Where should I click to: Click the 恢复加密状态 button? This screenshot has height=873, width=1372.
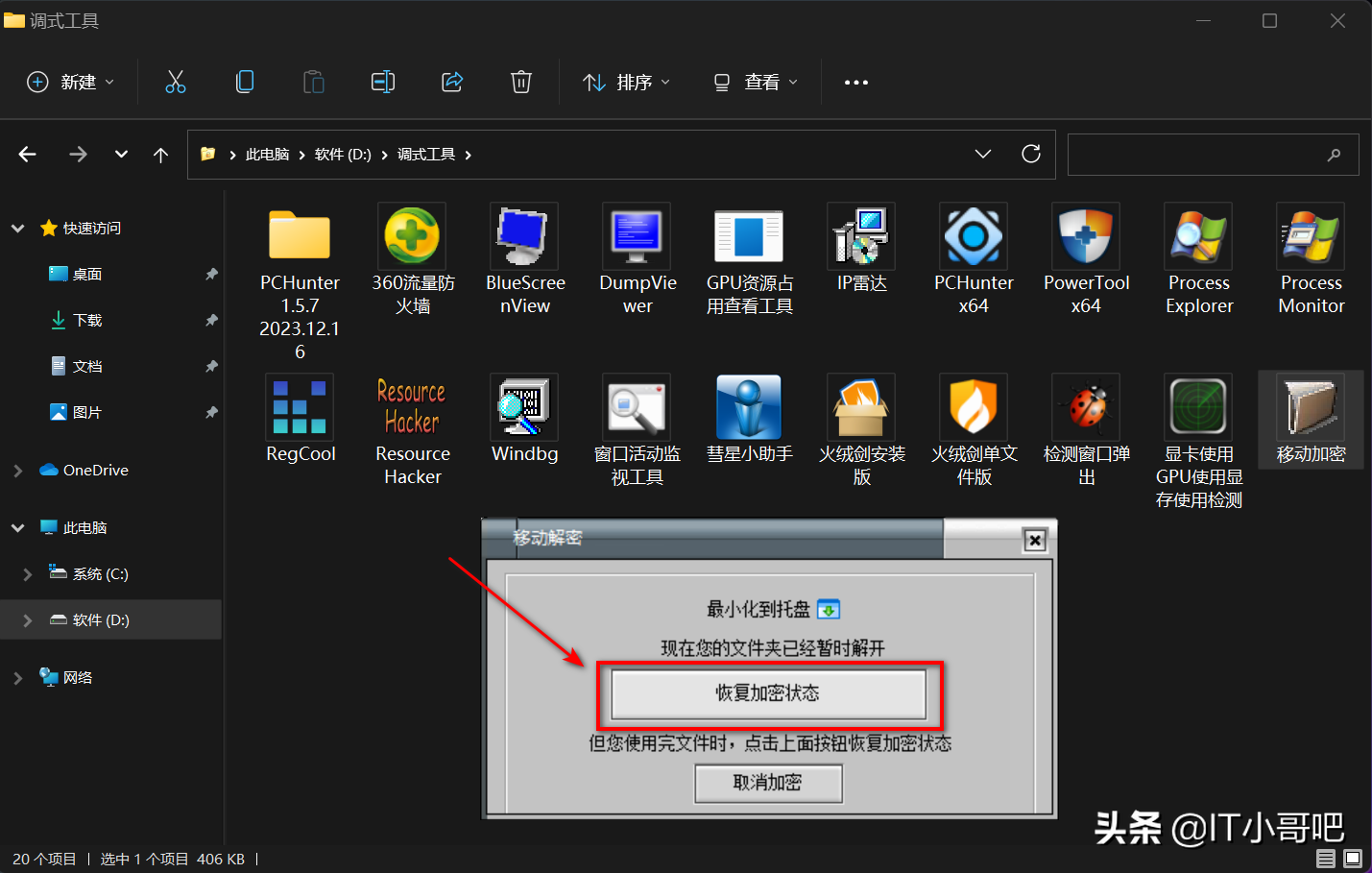[768, 694]
